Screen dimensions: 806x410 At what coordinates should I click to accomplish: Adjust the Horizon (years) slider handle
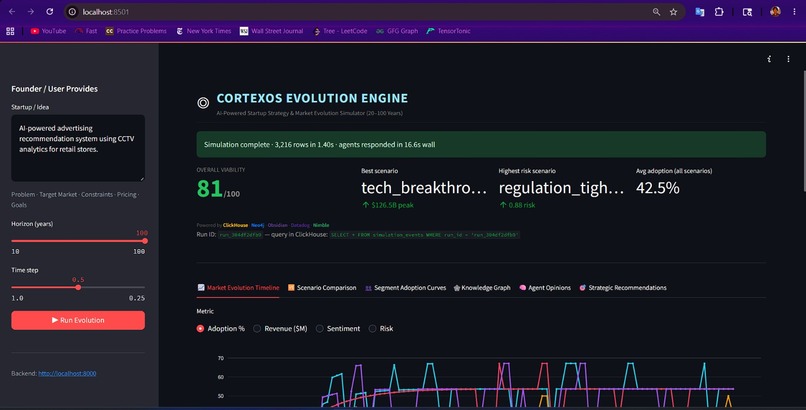pyautogui.click(x=145, y=241)
